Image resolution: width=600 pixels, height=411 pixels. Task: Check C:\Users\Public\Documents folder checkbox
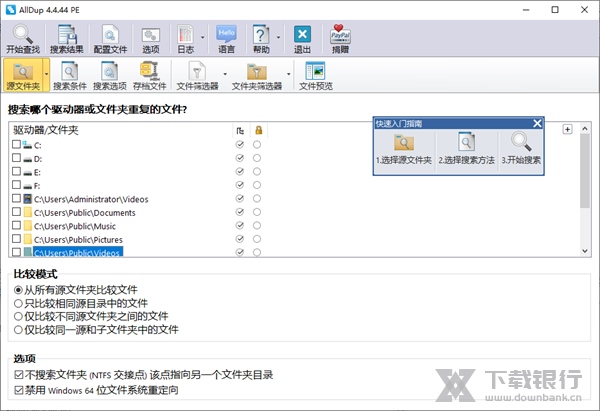16,212
